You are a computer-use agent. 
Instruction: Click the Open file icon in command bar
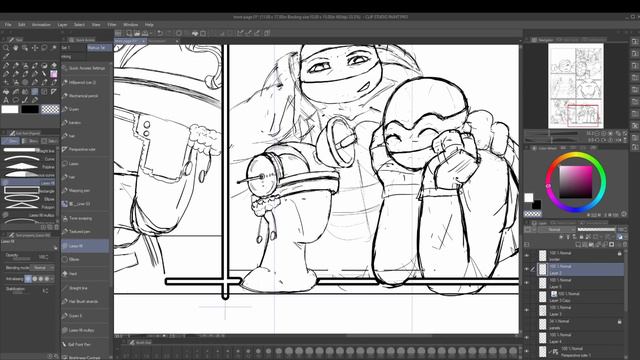(x=137, y=33)
